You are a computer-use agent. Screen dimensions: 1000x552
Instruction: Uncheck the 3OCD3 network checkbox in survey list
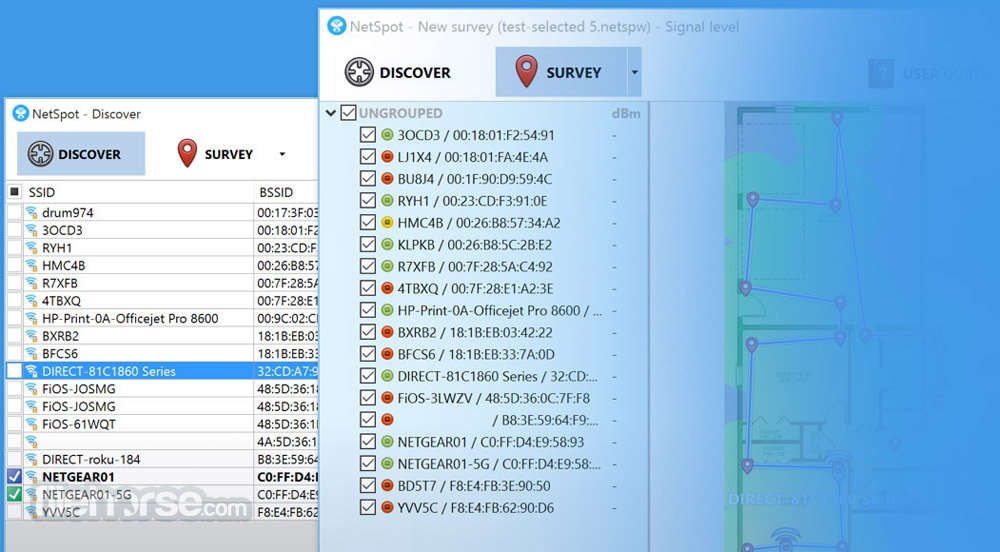tap(367, 134)
